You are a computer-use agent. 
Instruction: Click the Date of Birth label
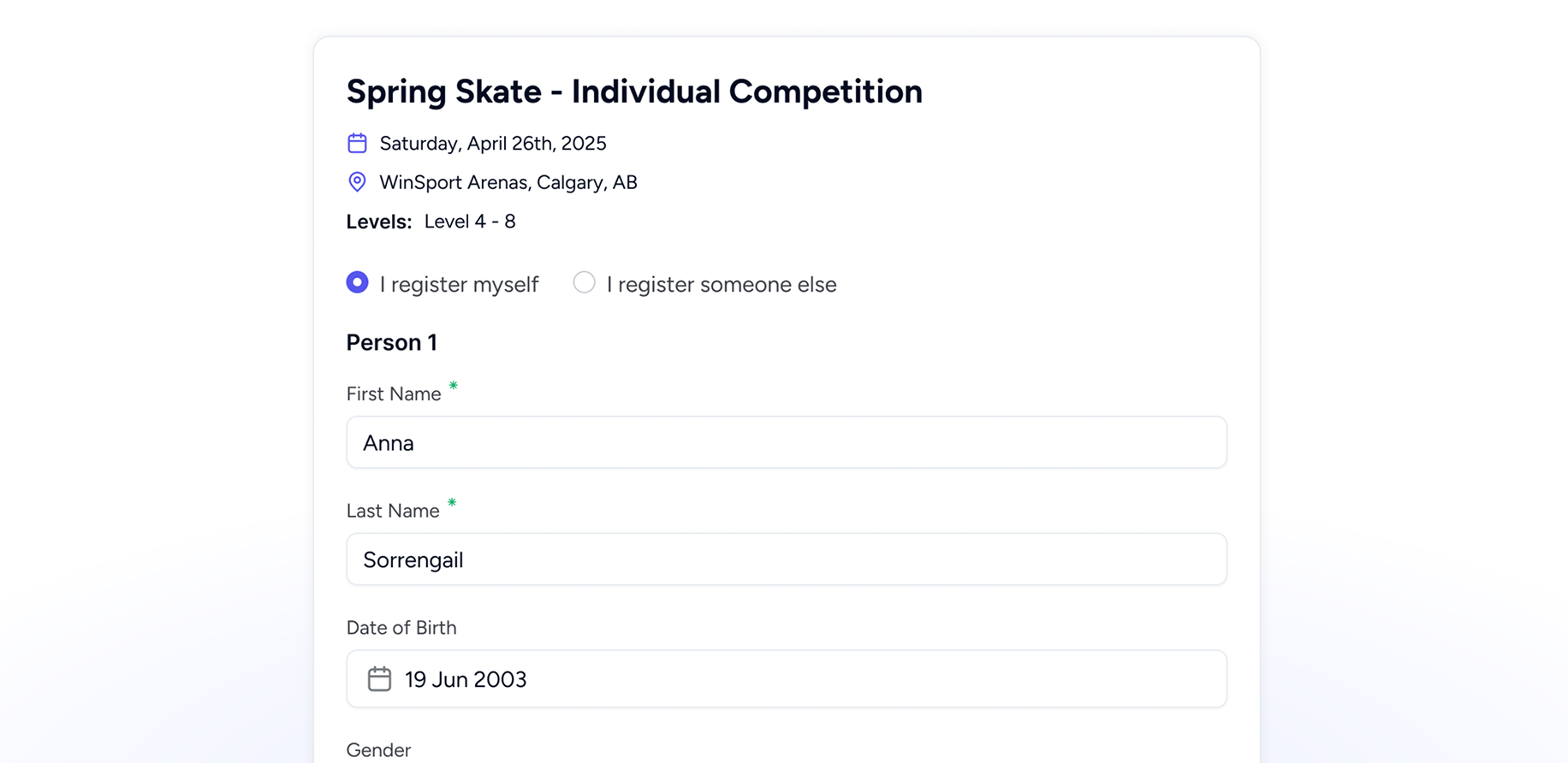pyautogui.click(x=401, y=628)
